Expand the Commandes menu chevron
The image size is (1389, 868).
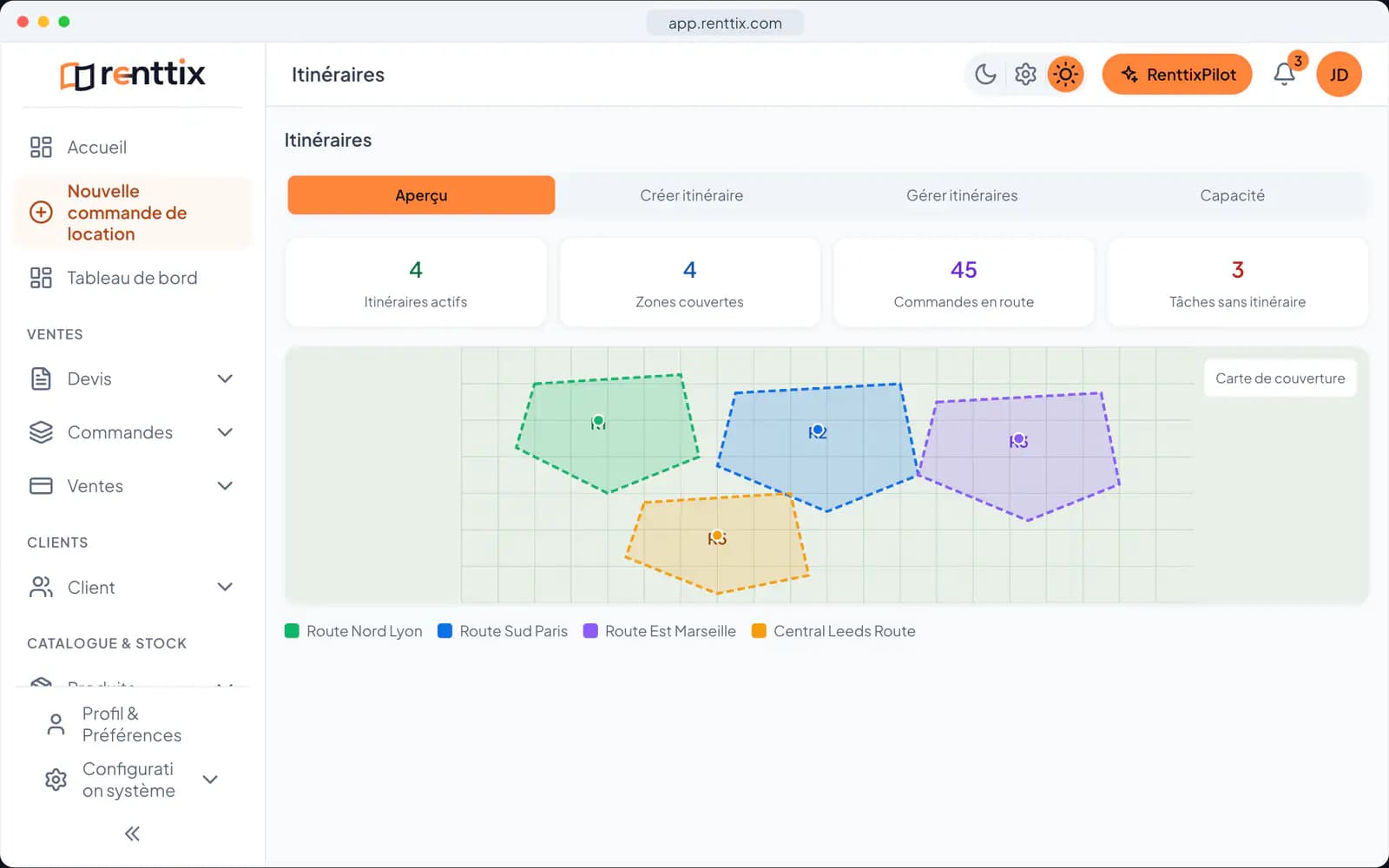point(225,432)
